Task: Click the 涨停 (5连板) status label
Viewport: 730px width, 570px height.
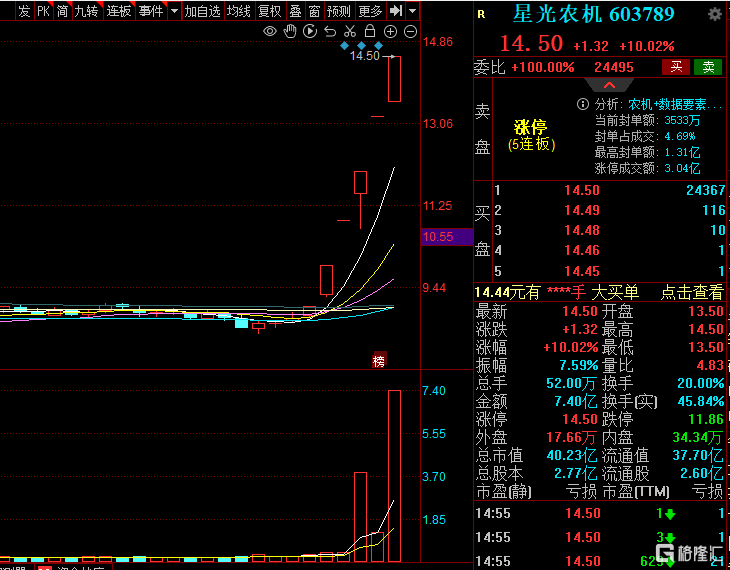Action: pyautogui.click(x=531, y=135)
